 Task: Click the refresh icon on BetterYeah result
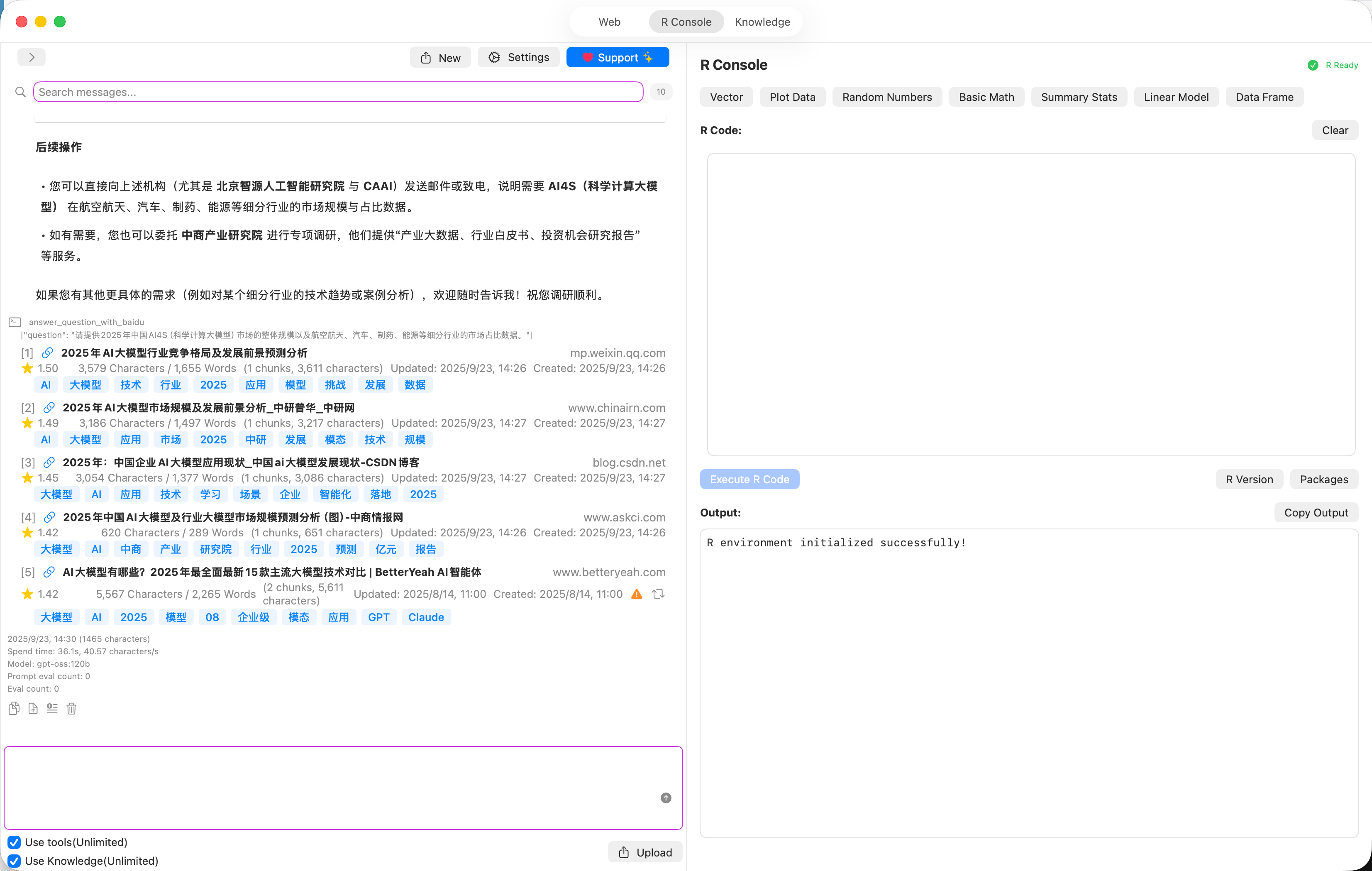point(658,593)
